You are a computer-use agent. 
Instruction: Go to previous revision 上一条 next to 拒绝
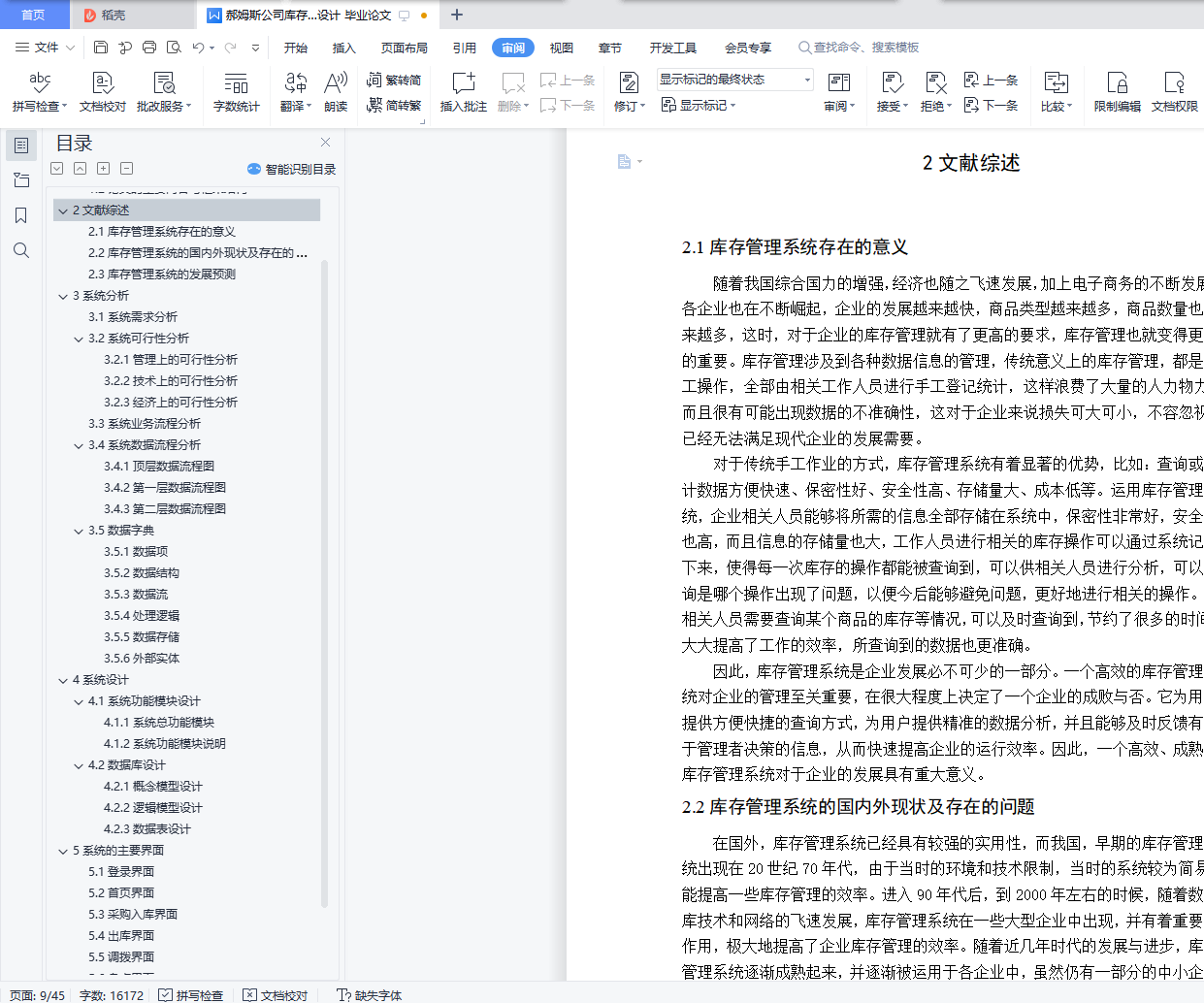coord(991,80)
